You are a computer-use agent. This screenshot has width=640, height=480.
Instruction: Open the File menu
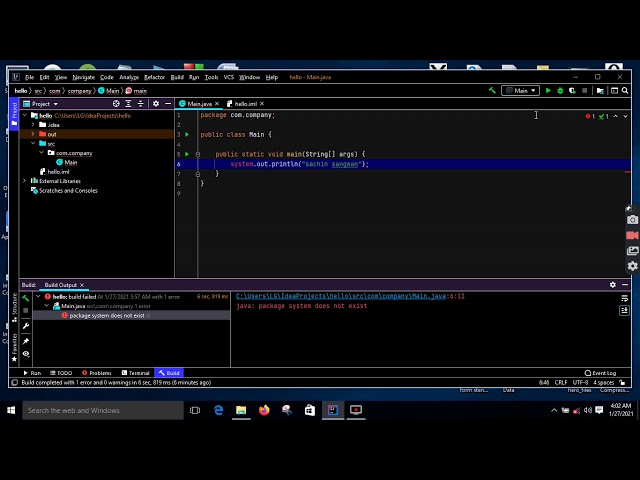point(29,77)
